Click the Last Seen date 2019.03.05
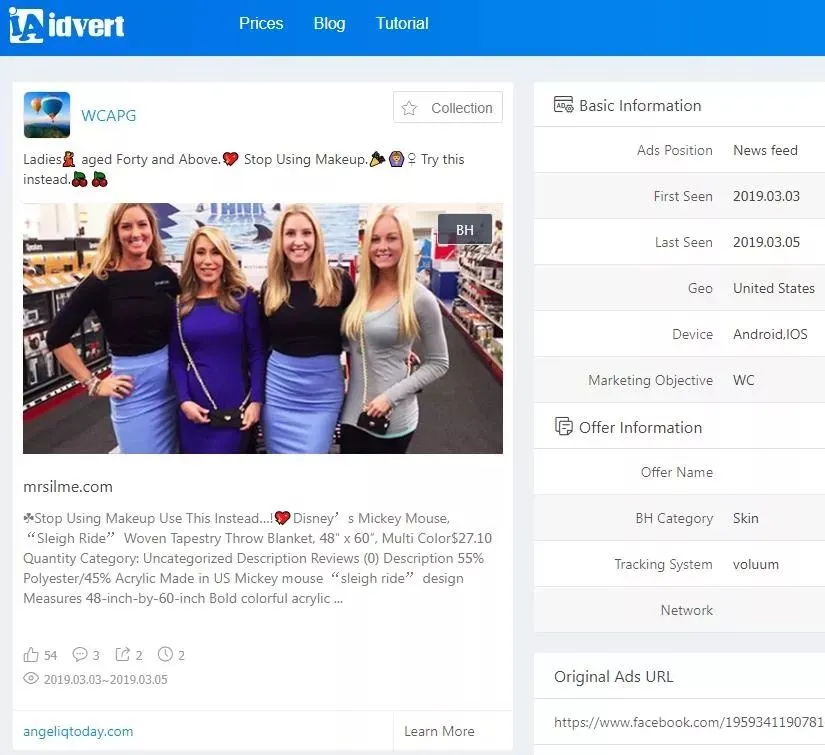 coord(766,242)
